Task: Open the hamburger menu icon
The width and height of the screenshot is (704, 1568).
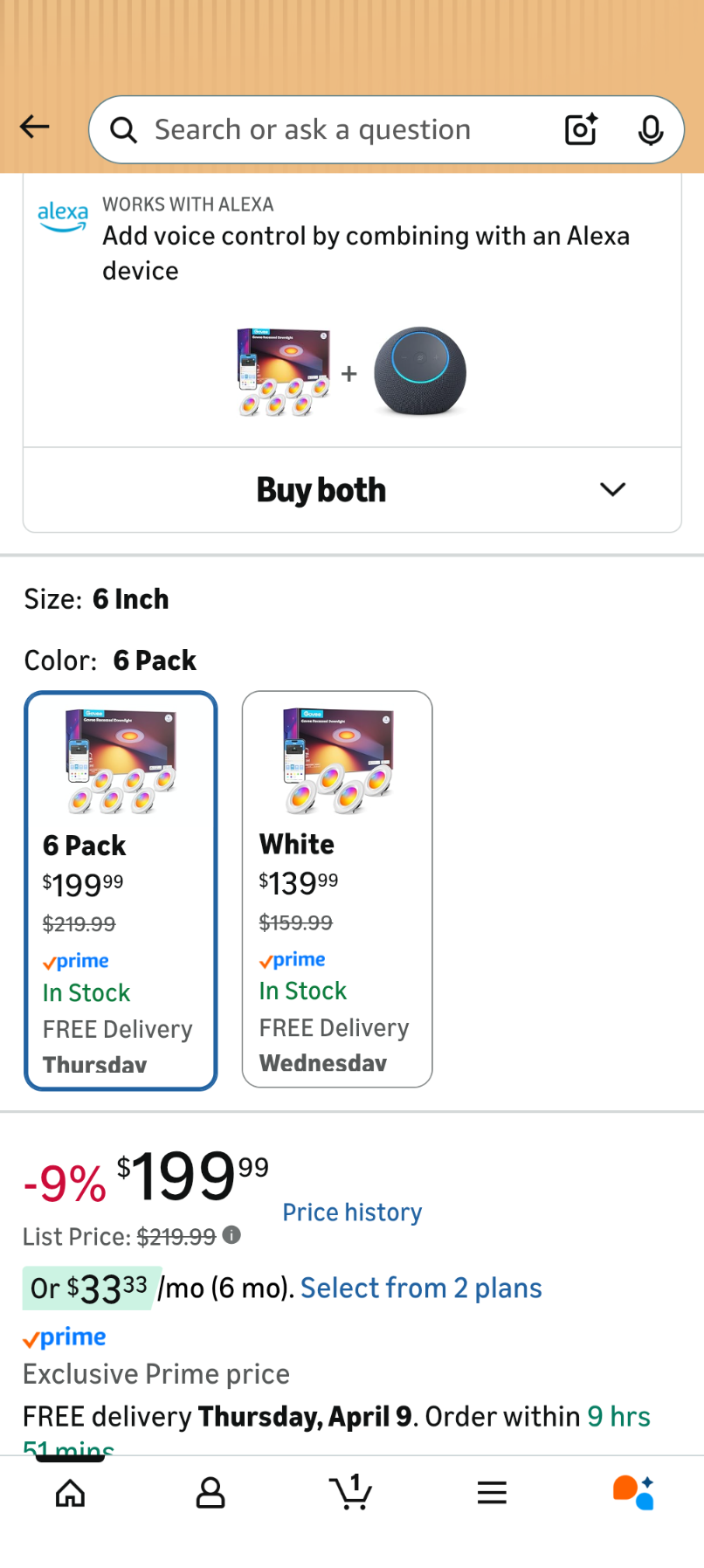Action: pyautogui.click(x=492, y=1494)
